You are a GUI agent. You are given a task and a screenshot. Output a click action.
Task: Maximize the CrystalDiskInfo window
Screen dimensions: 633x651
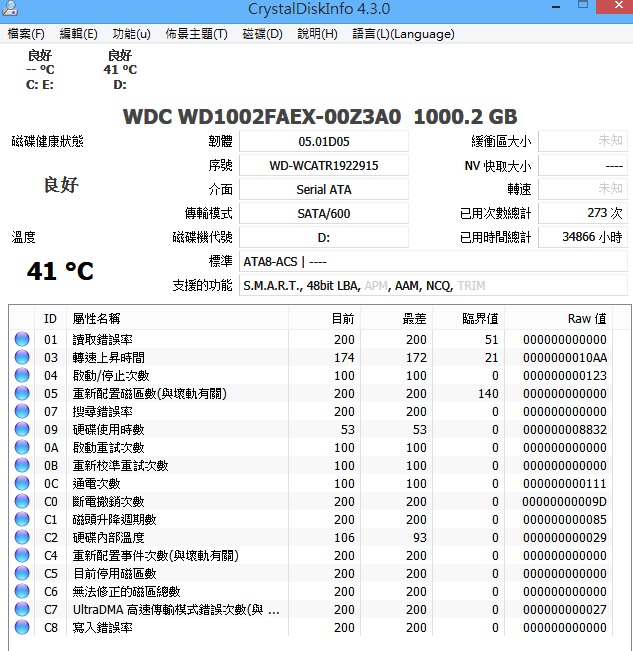click(583, 6)
